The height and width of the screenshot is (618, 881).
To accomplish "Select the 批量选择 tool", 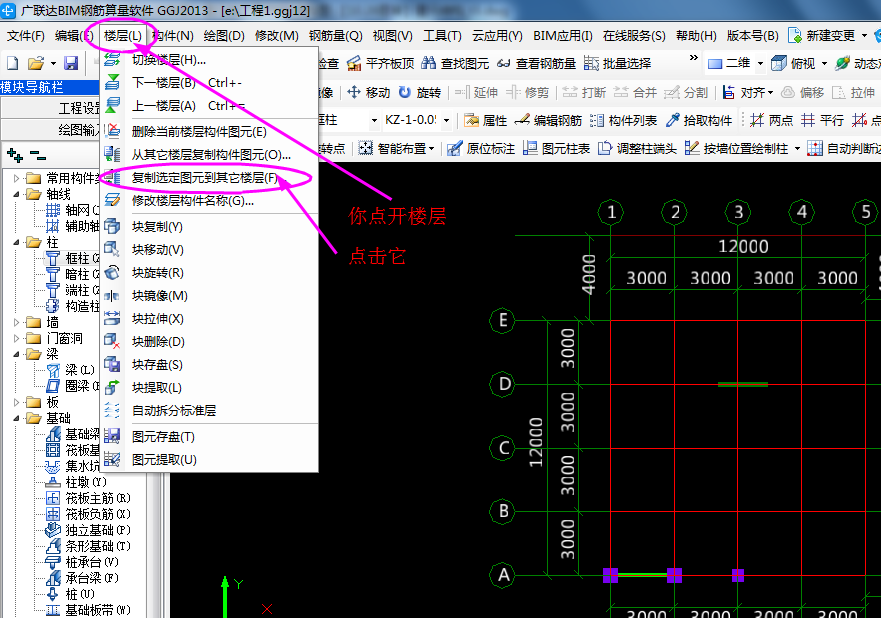I will [x=617, y=63].
